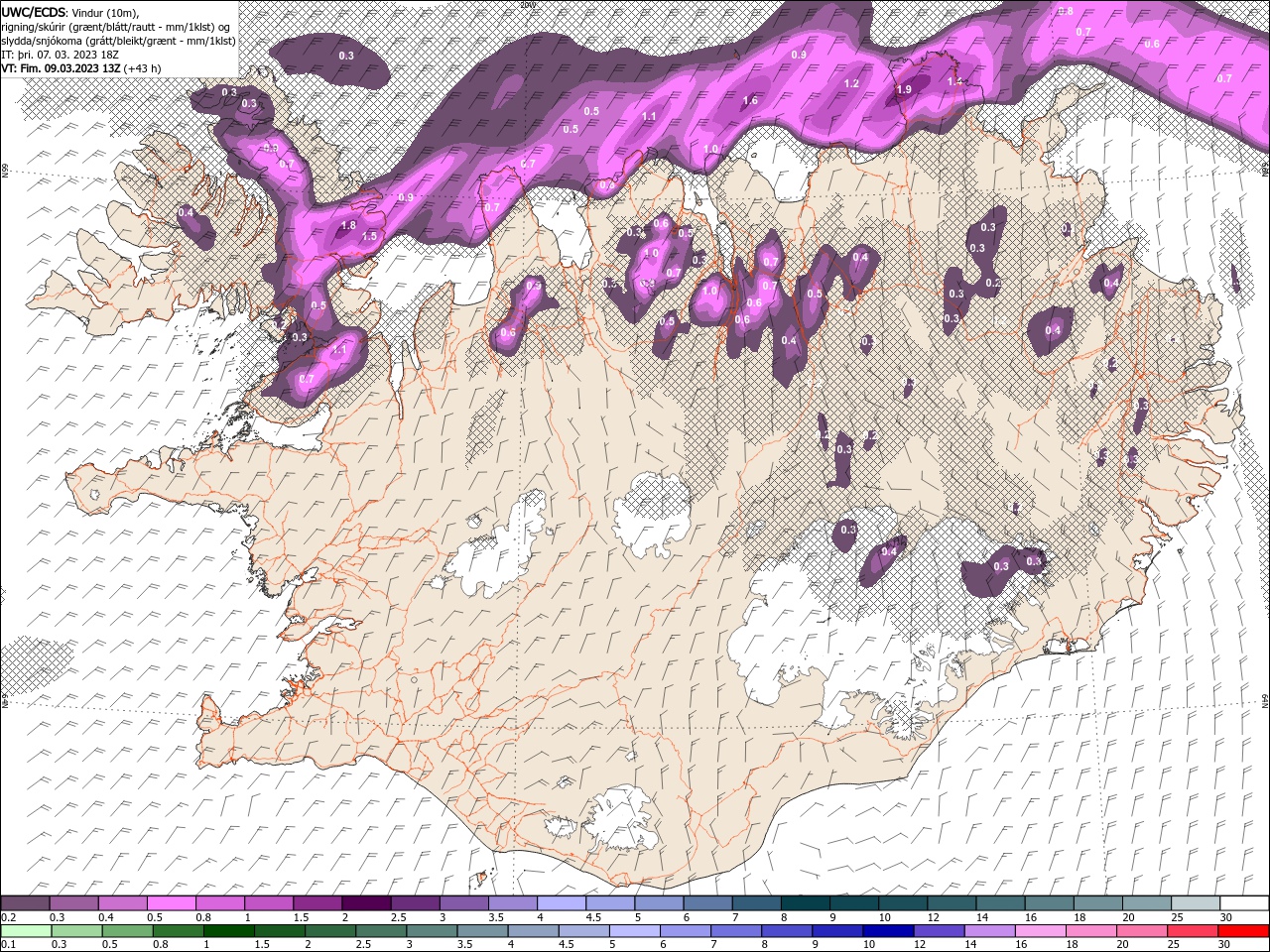Click the 1.6 snowfall value on the map
1270x952 pixels.
(750, 100)
